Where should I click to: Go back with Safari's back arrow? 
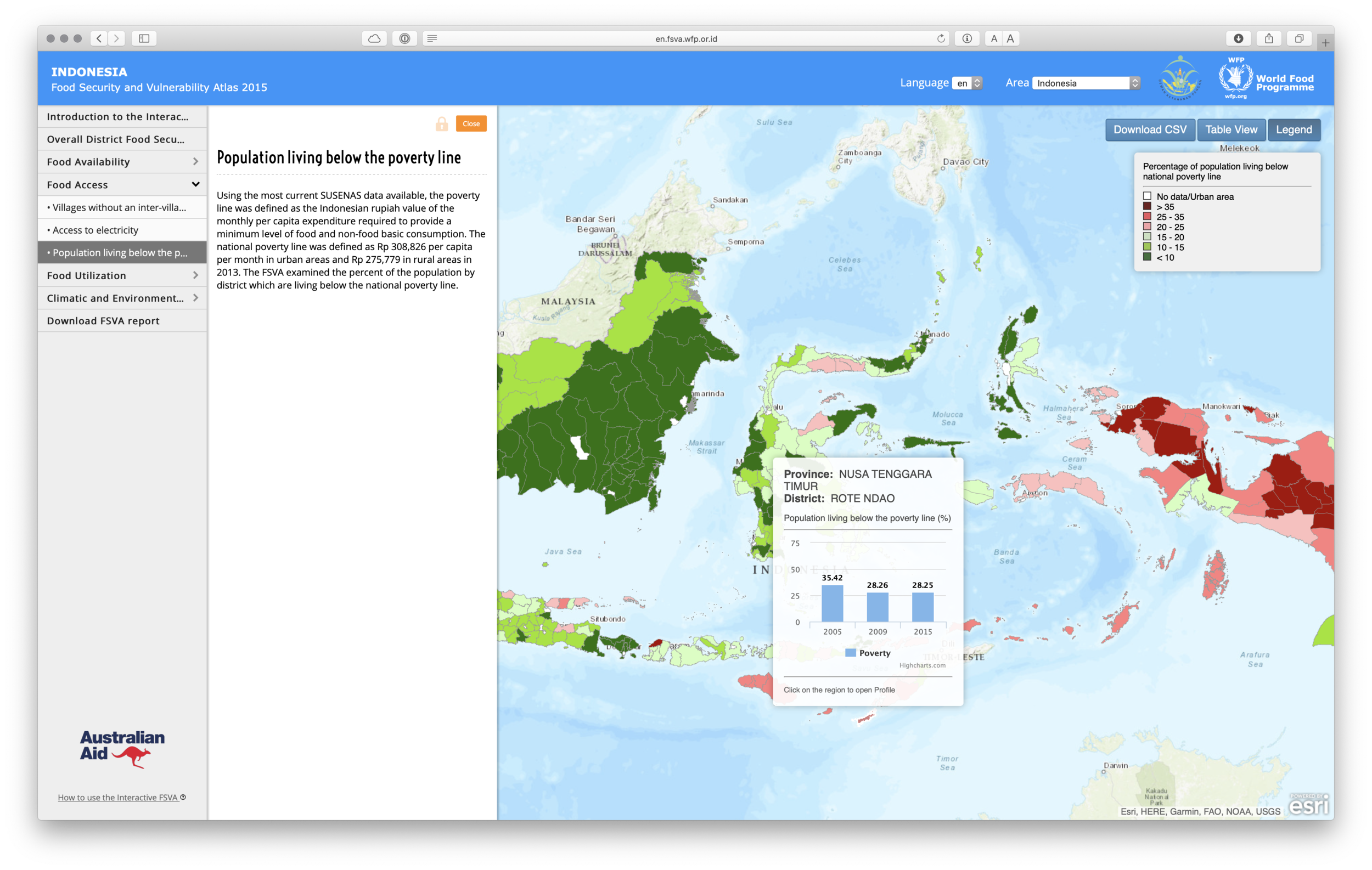(99, 38)
